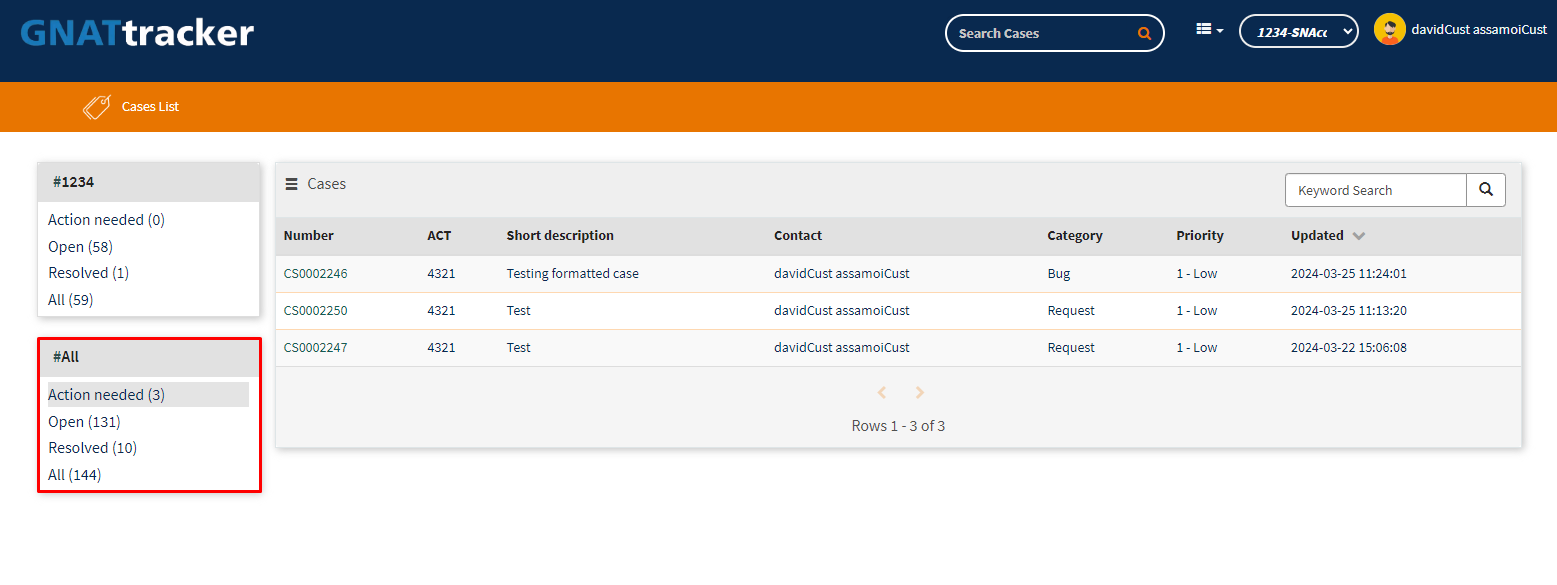Select Open (58) under #1234
This screenshot has height=585, width=1557.
point(80,246)
